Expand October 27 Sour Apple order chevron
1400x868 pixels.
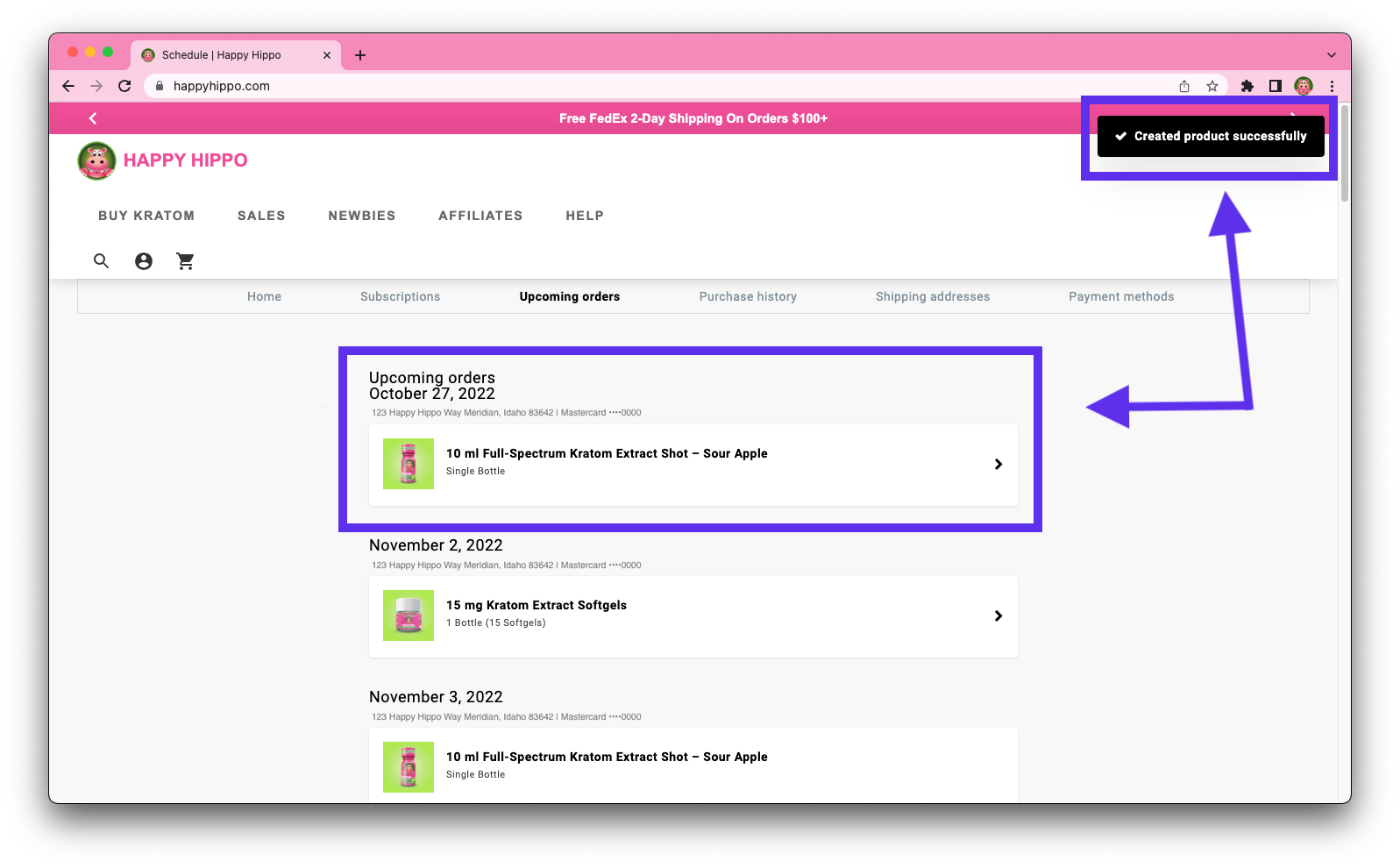pos(998,464)
